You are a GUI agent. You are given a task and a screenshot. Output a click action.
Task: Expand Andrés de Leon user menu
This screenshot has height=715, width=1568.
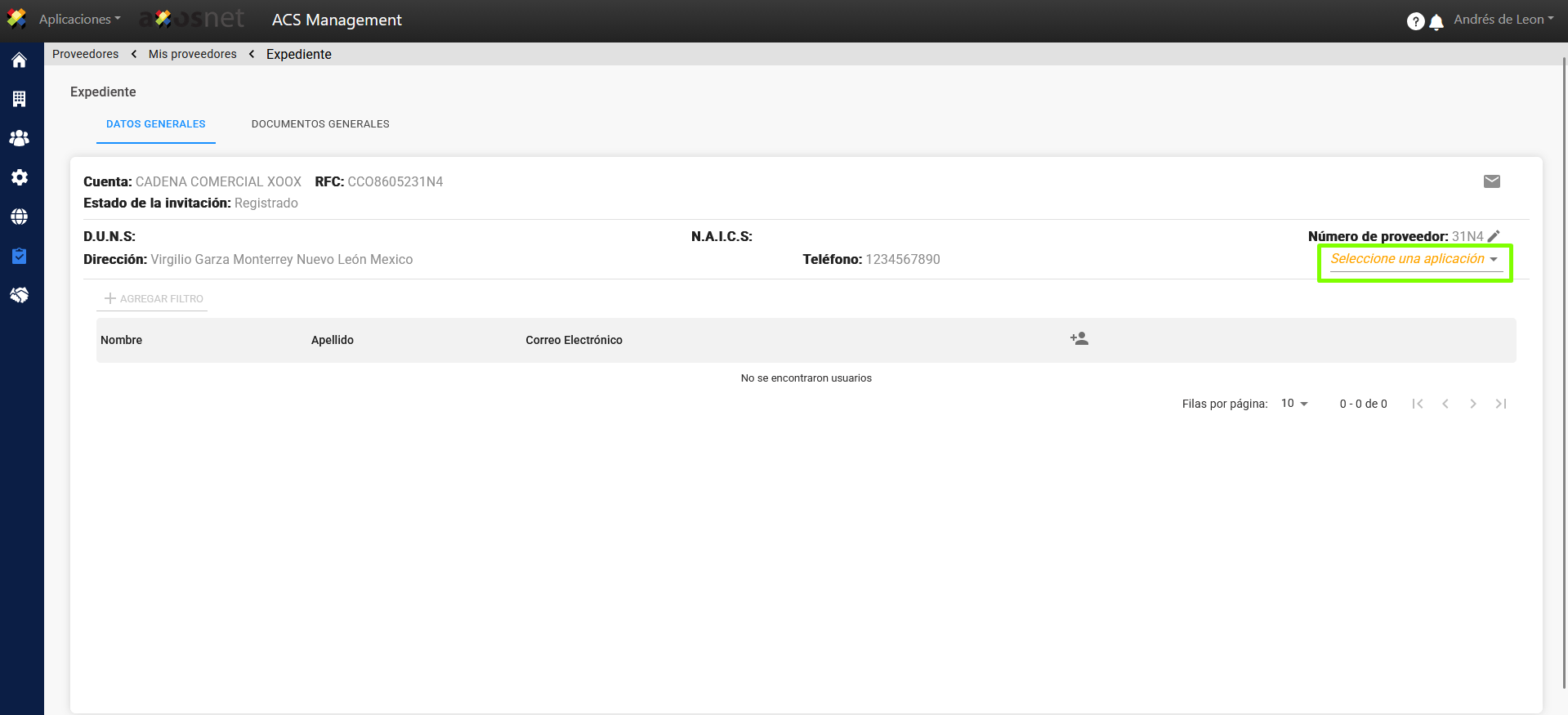pyautogui.click(x=1503, y=20)
